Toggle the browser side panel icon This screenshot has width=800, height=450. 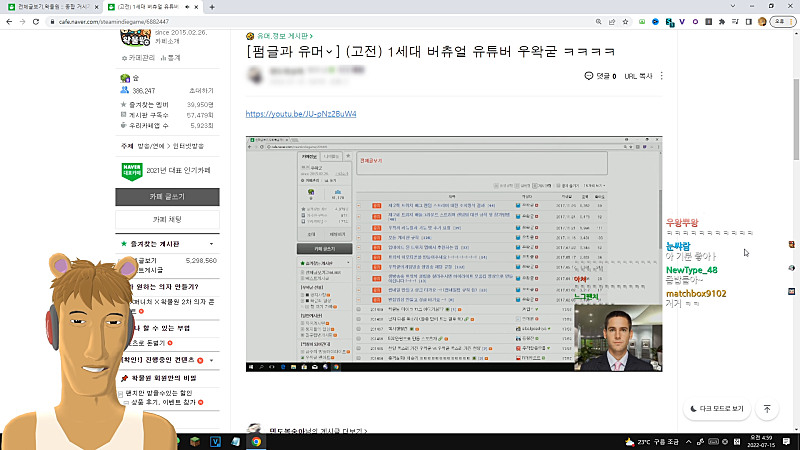pos(748,22)
